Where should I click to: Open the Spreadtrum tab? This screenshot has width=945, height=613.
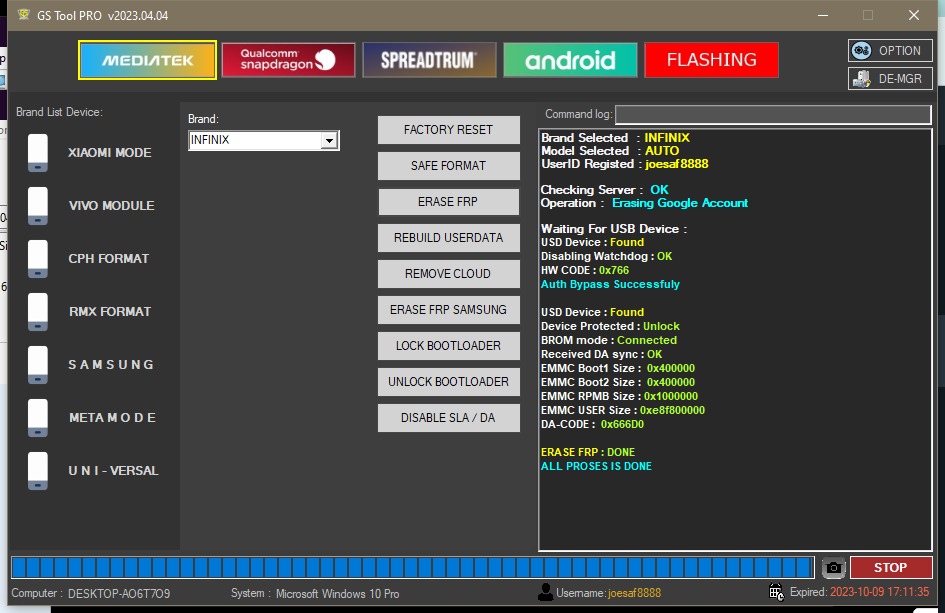(x=429, y=60)
